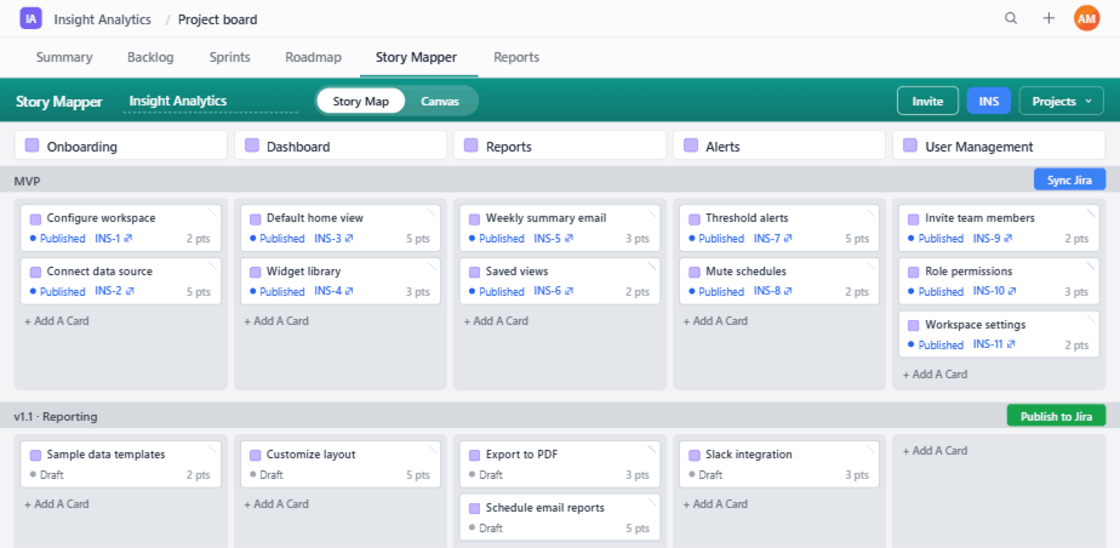Open INS-4 external link icon
Screen dimensions: 1120x548
tap(349, 292)
